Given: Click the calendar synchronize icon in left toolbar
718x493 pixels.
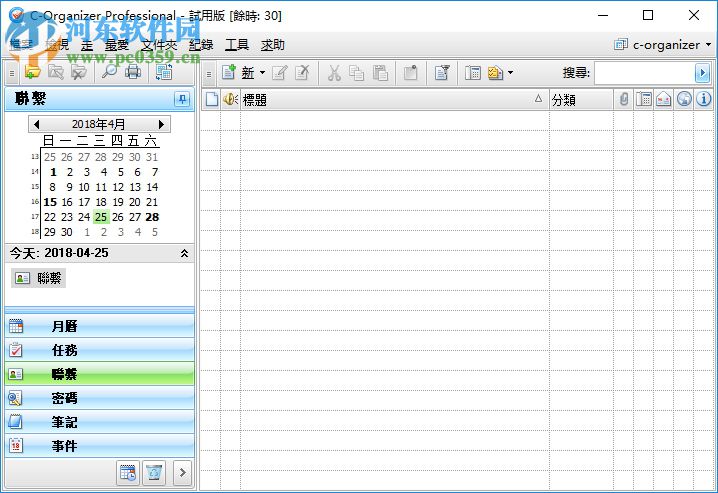Looking at the screenshot, I should point(163,72).
